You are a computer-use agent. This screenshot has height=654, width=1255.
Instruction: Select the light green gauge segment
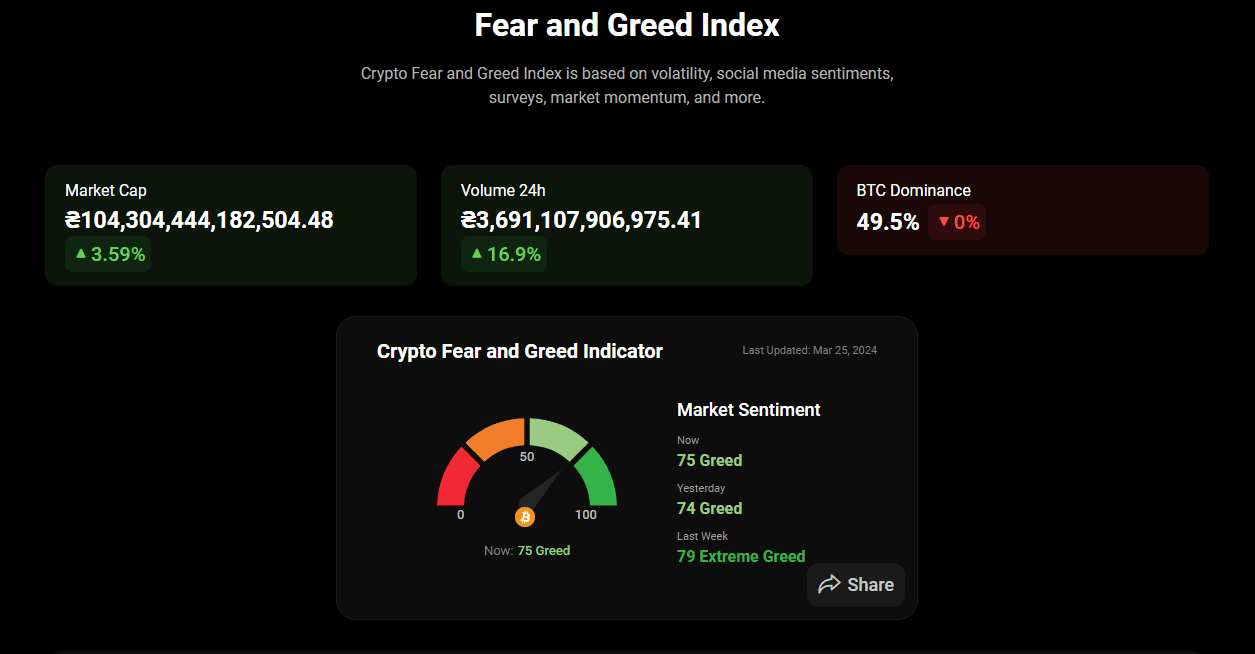(x=557, y=437)
